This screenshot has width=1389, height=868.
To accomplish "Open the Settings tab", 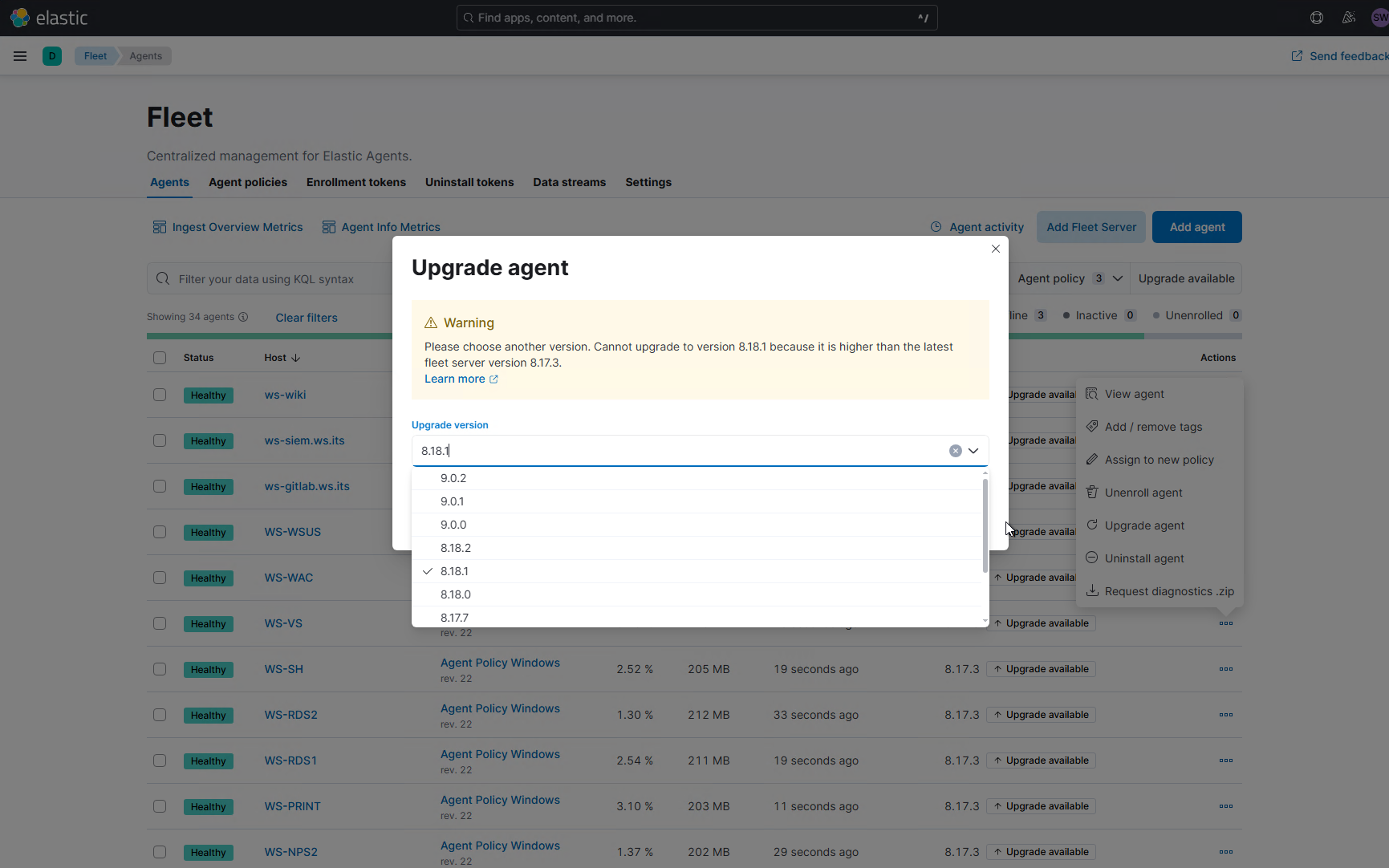I will (x=648, y=182).
